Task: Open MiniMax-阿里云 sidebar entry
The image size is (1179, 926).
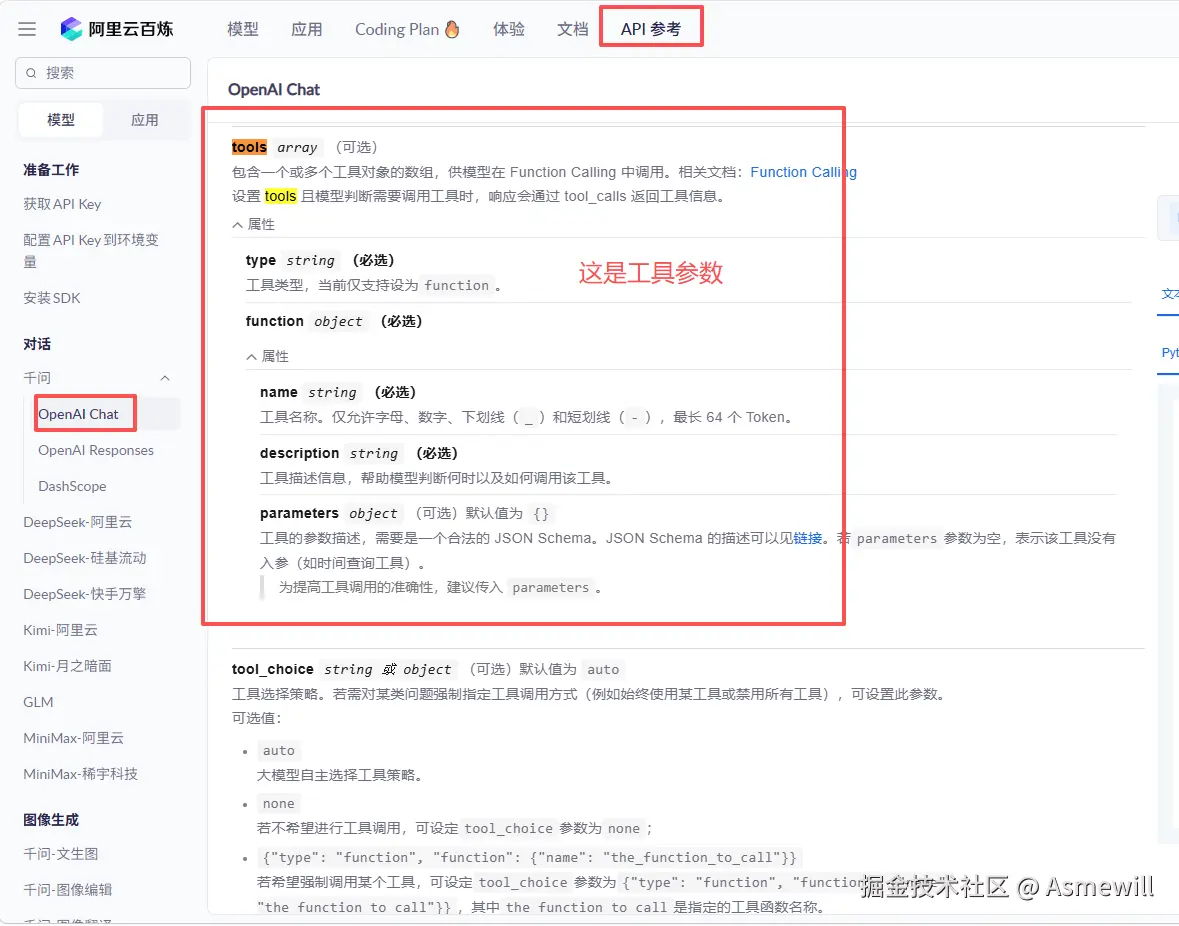Action: [74, 739]
